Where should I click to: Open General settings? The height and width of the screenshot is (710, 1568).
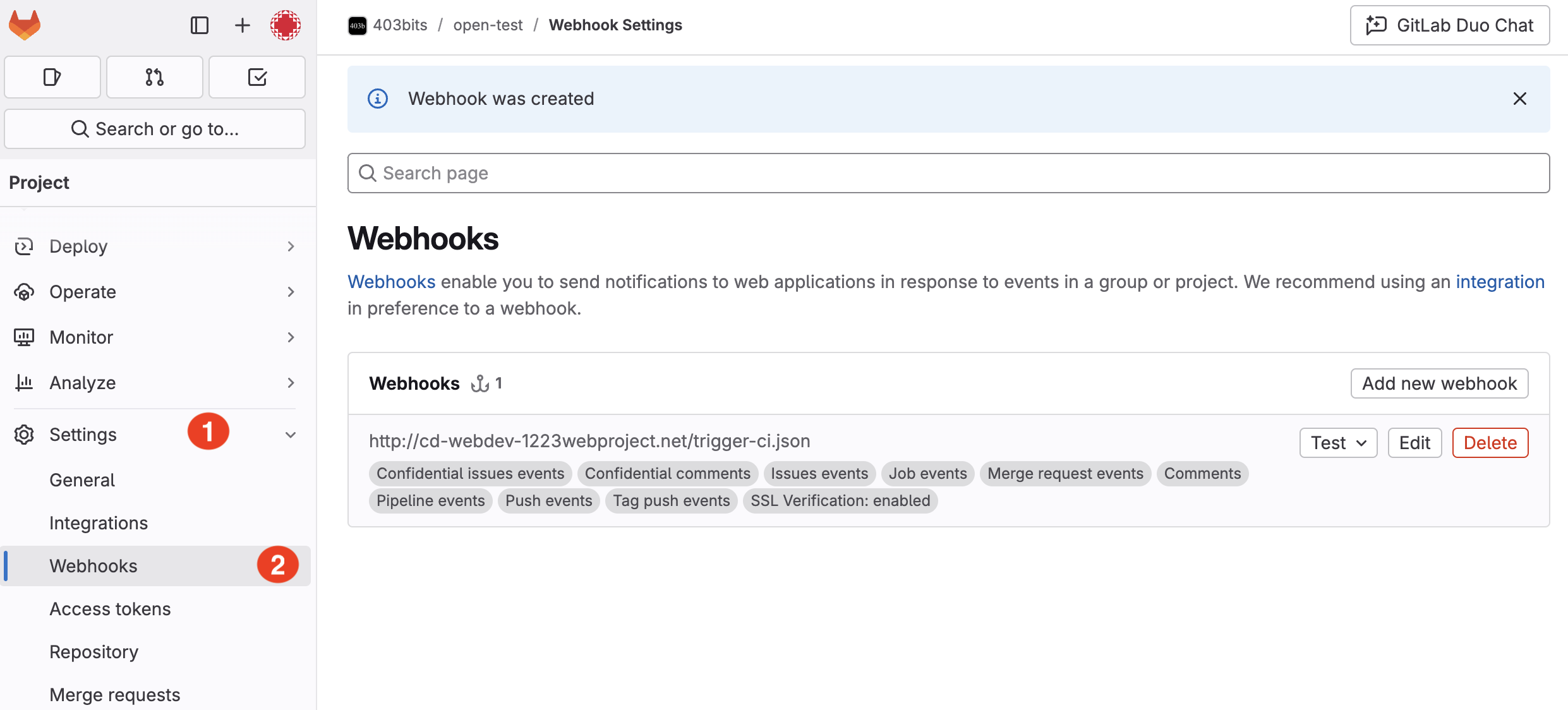pos(155,480)
